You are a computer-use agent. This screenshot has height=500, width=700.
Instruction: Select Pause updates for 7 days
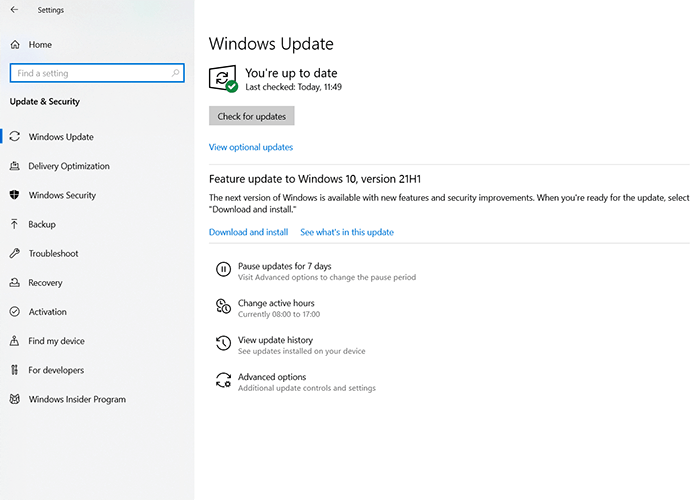[x=284, y=266]
